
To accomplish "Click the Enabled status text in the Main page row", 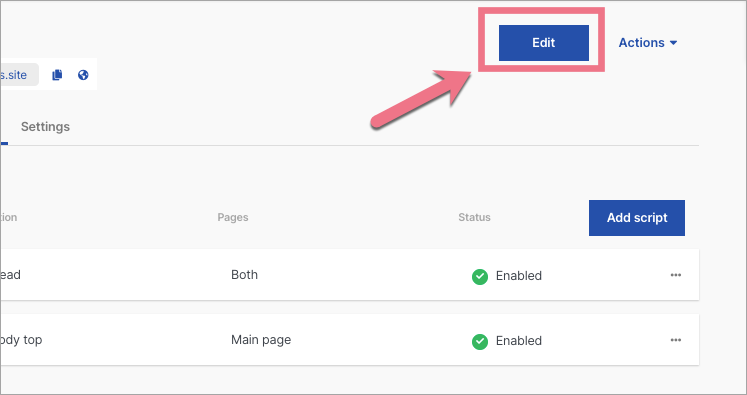I will [519, 341].
